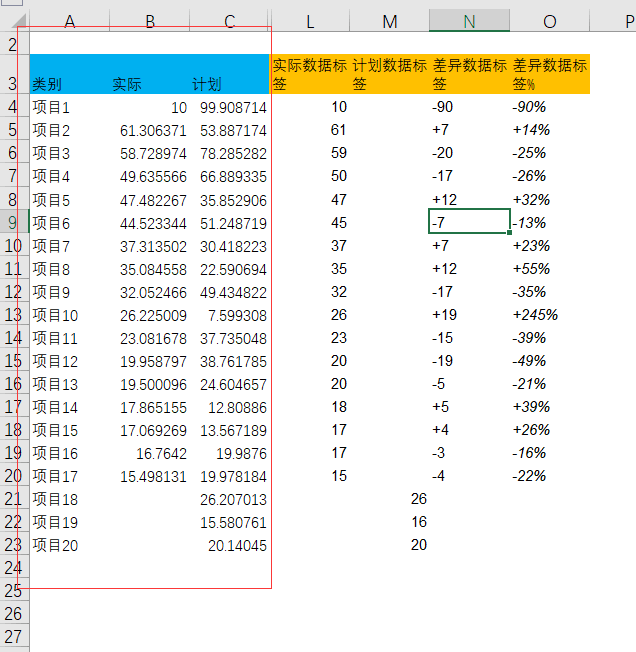Click the 实际 header cell

tap(150, 74)
